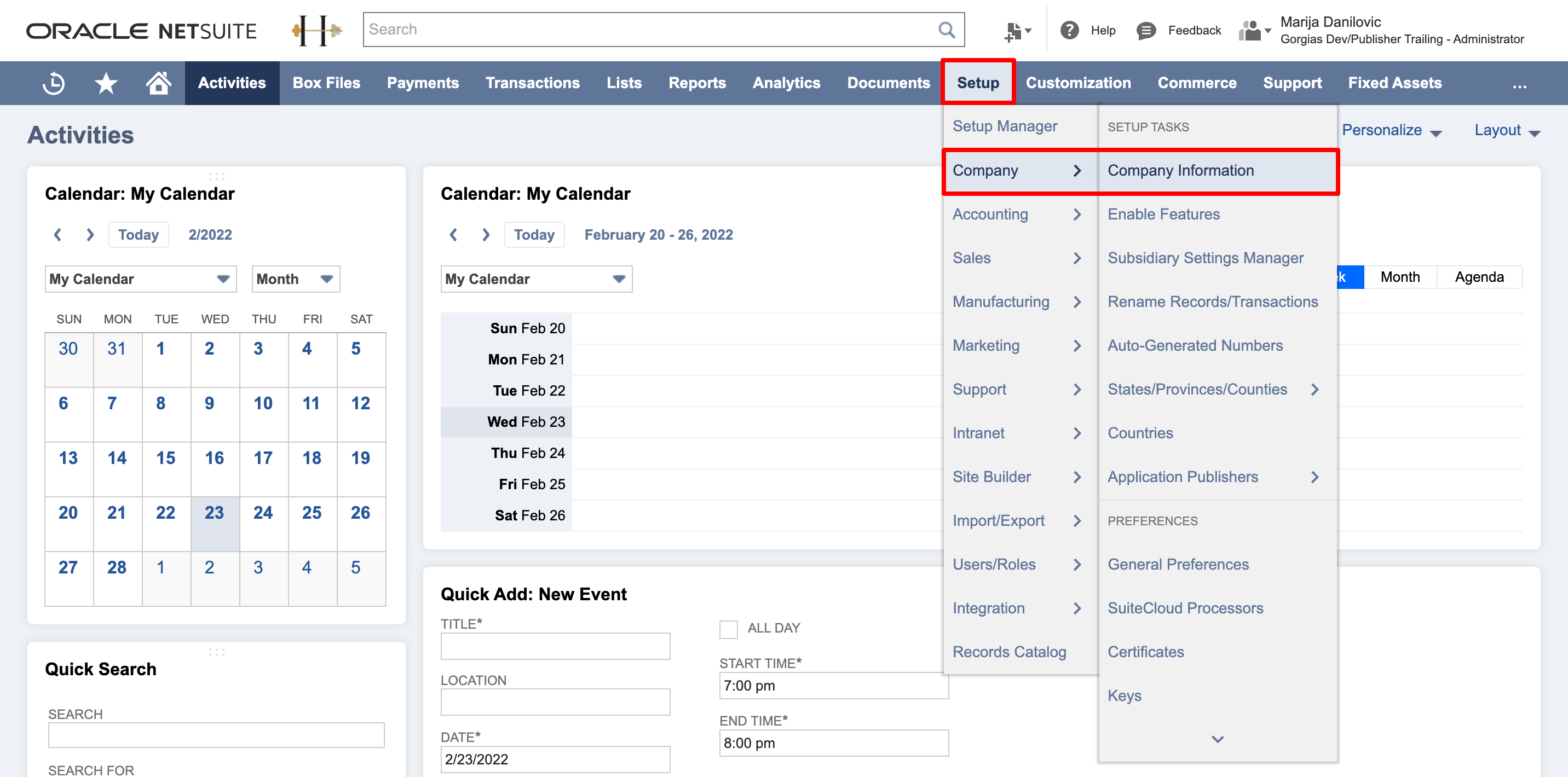This screenshot has height=777, width=1568.
Task: Open the Activities menu
Action: click(232, 83)
